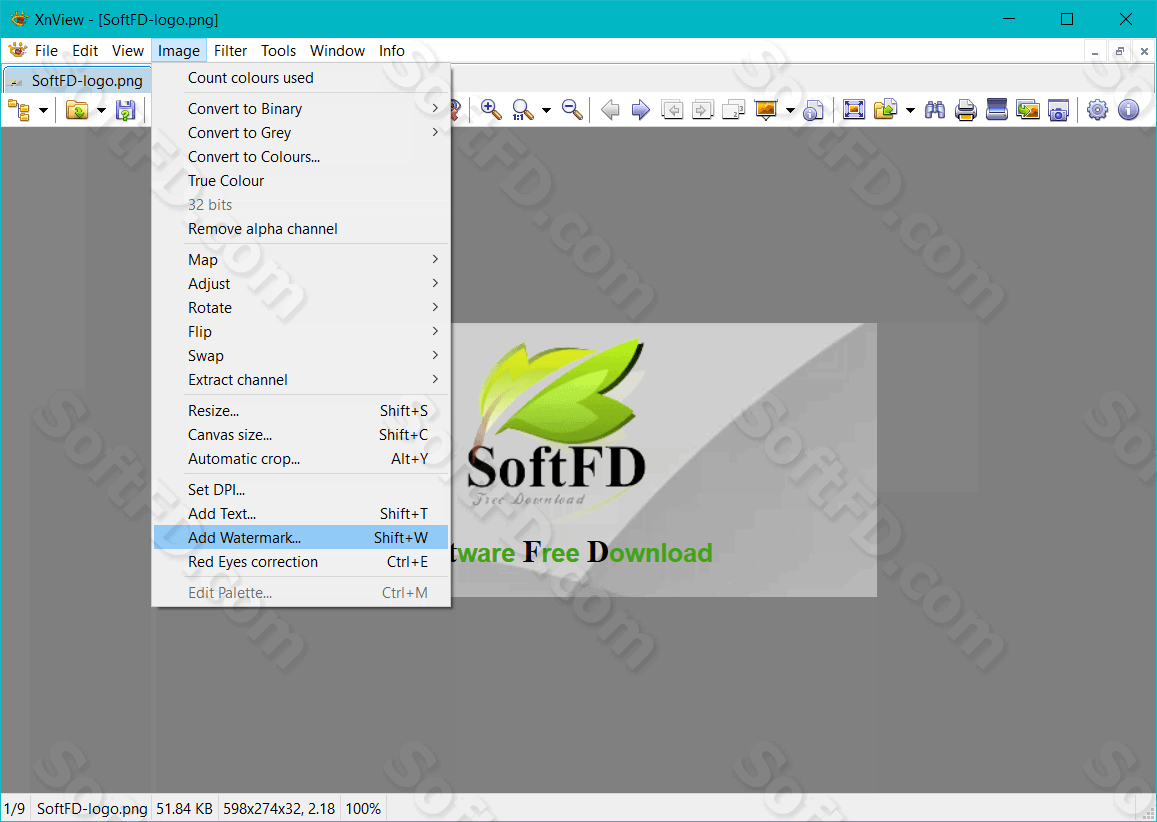
Task: Click the Open file folder icon
Action: 77,111
